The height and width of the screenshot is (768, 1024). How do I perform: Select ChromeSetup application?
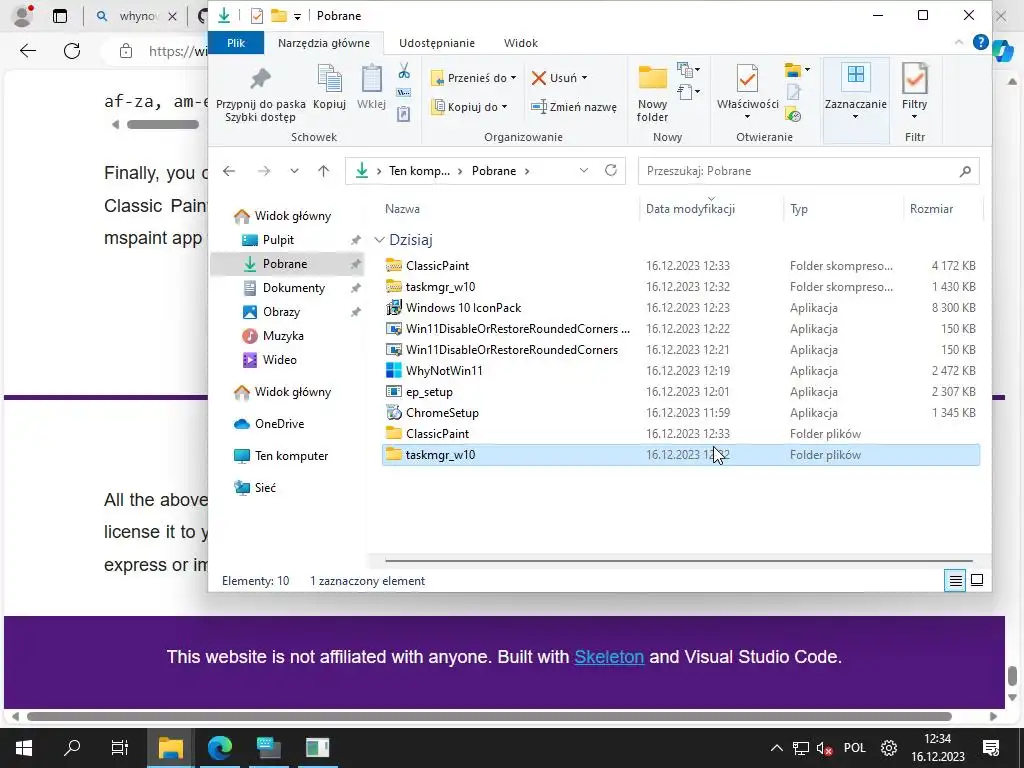click(x=680, y=413)
